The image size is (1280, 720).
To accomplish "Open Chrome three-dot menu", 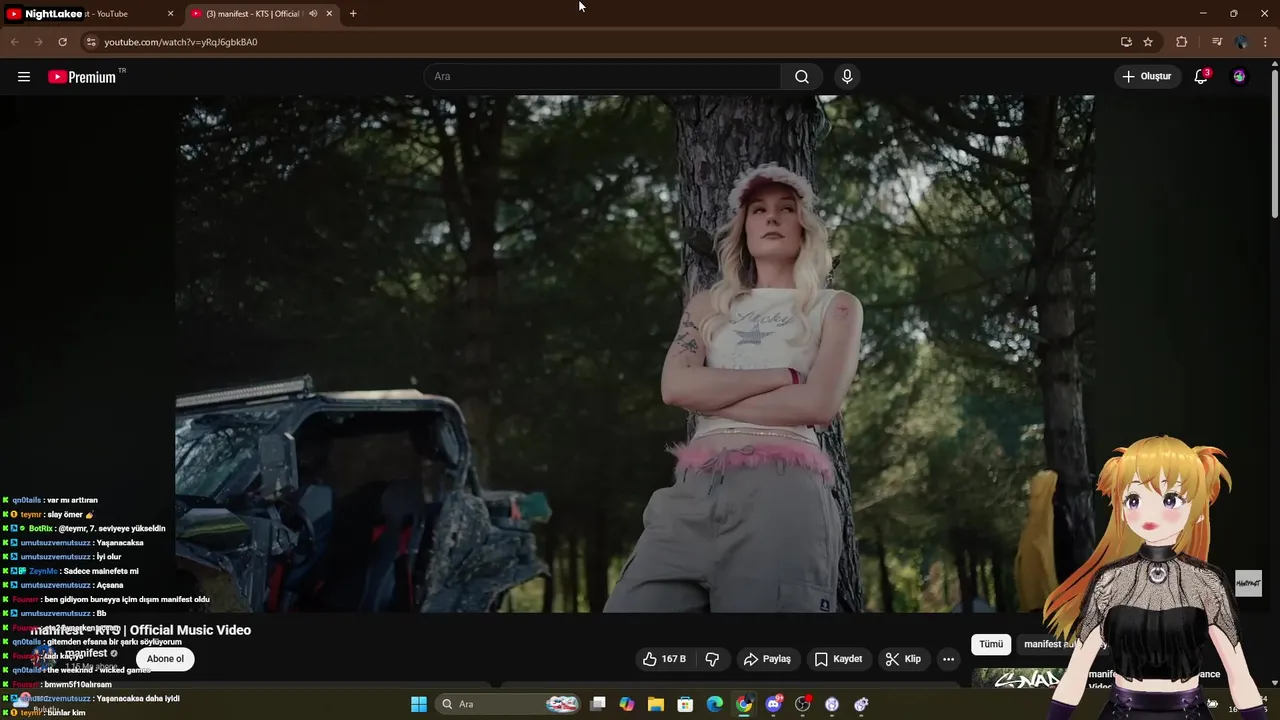I will (1266, 42).
